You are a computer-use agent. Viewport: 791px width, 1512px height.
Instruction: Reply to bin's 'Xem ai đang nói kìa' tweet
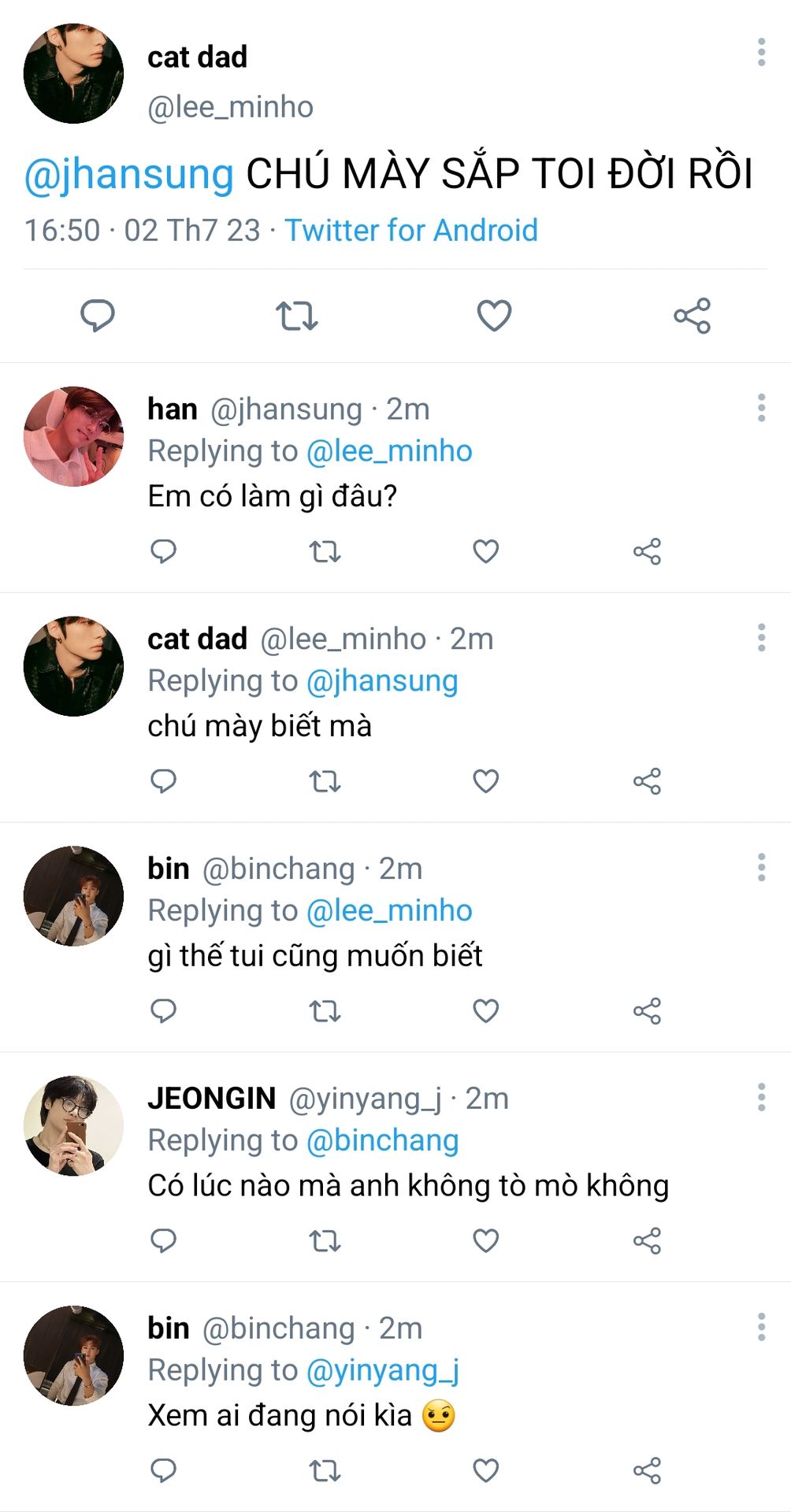pyautogui.click(x=163, y=1470)
